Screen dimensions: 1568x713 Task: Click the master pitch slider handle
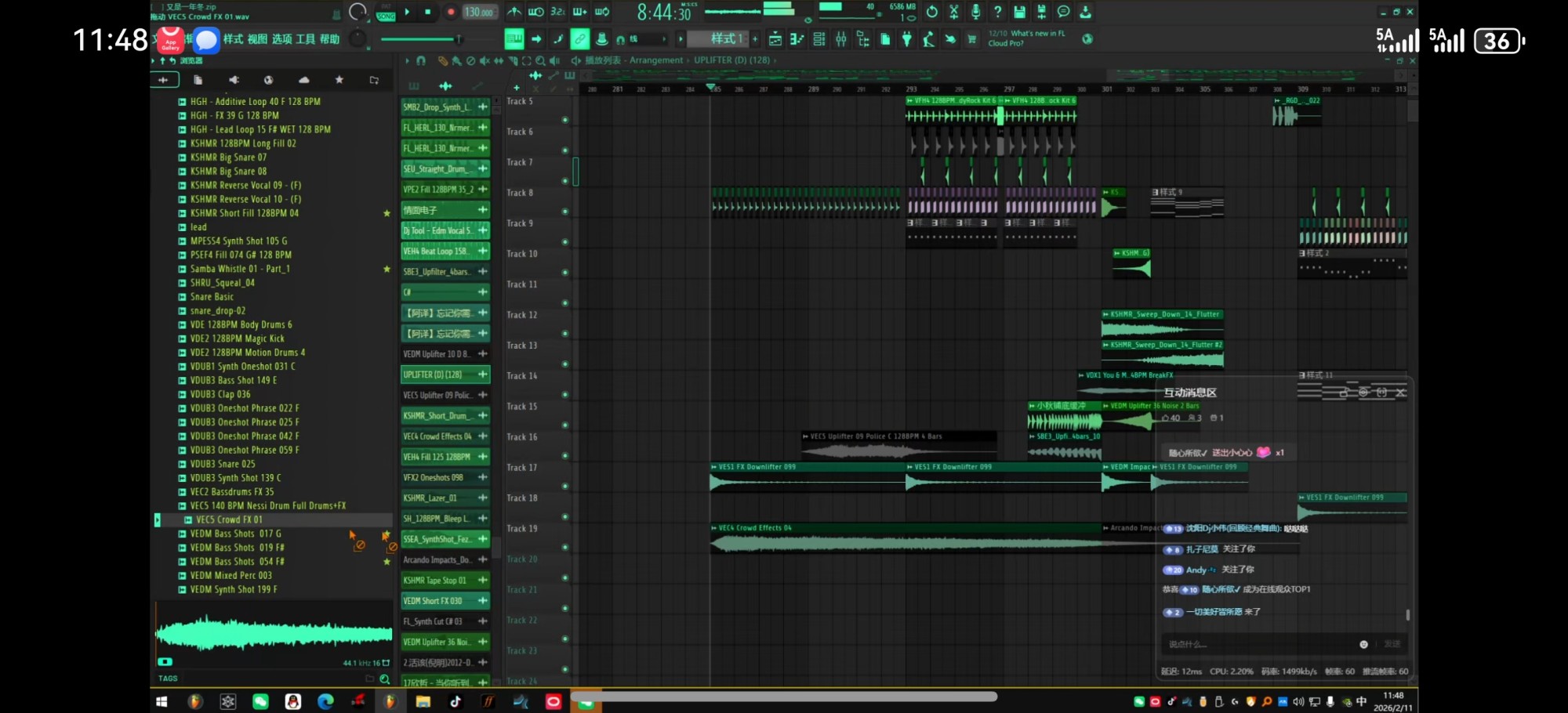459,39
